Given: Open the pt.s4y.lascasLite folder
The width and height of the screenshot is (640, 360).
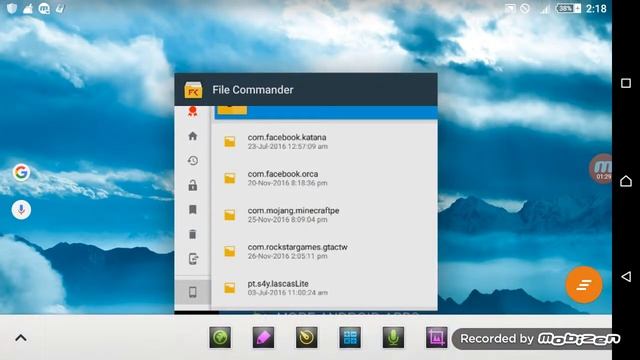Looking at the screenshot, I should pos(324,288).
